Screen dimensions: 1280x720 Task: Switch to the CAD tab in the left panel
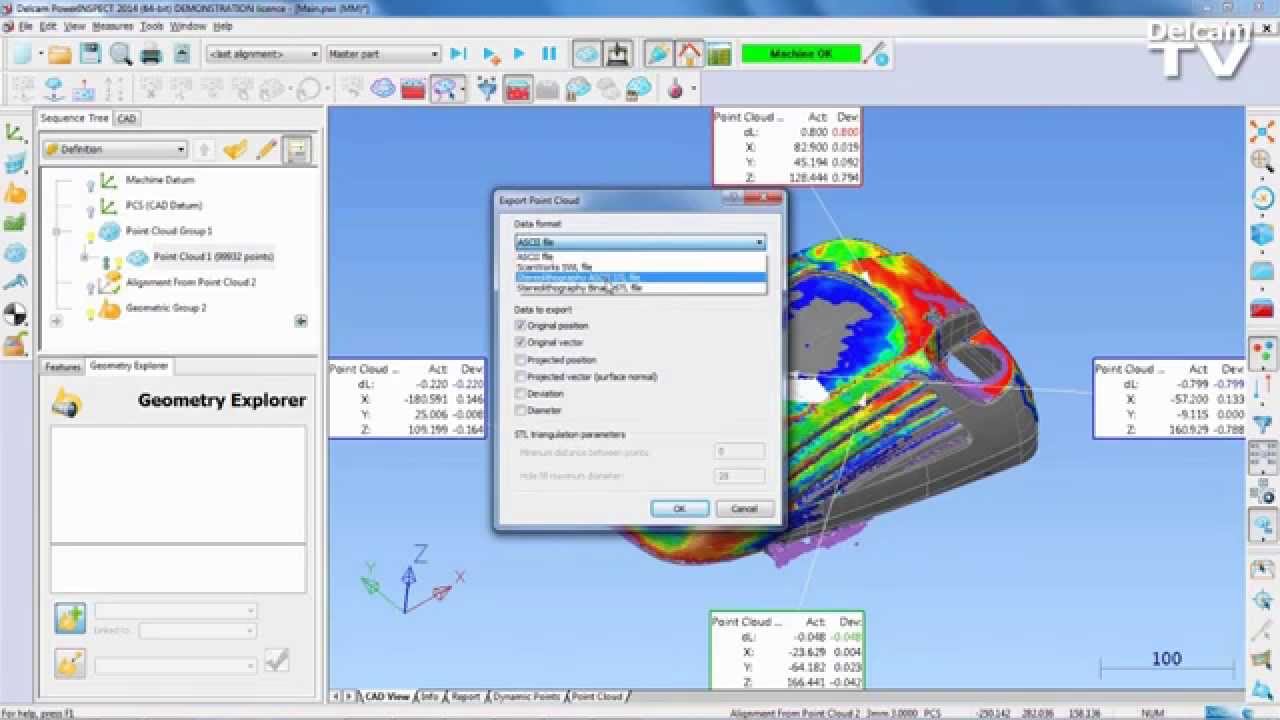[x=126, y=118]
